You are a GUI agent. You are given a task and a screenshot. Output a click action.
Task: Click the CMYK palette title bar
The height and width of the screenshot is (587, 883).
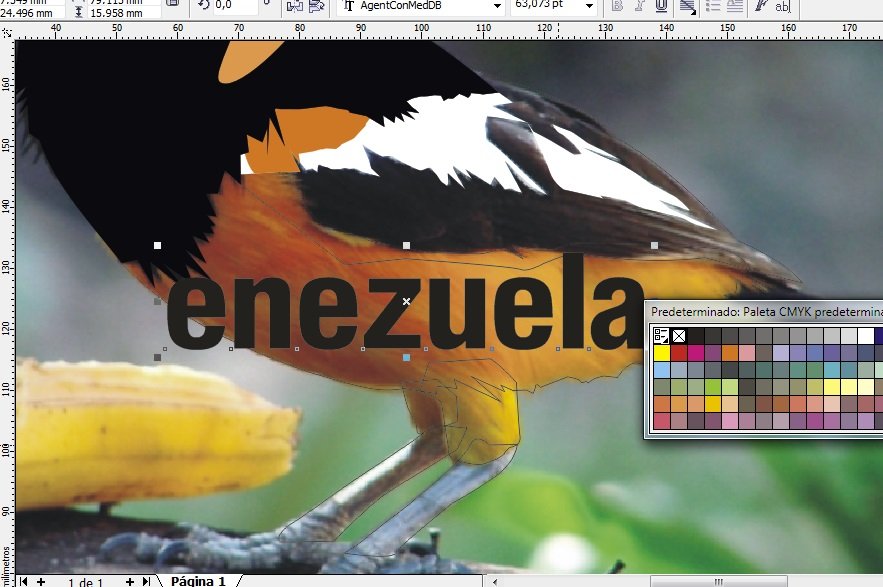coord(764,312)
